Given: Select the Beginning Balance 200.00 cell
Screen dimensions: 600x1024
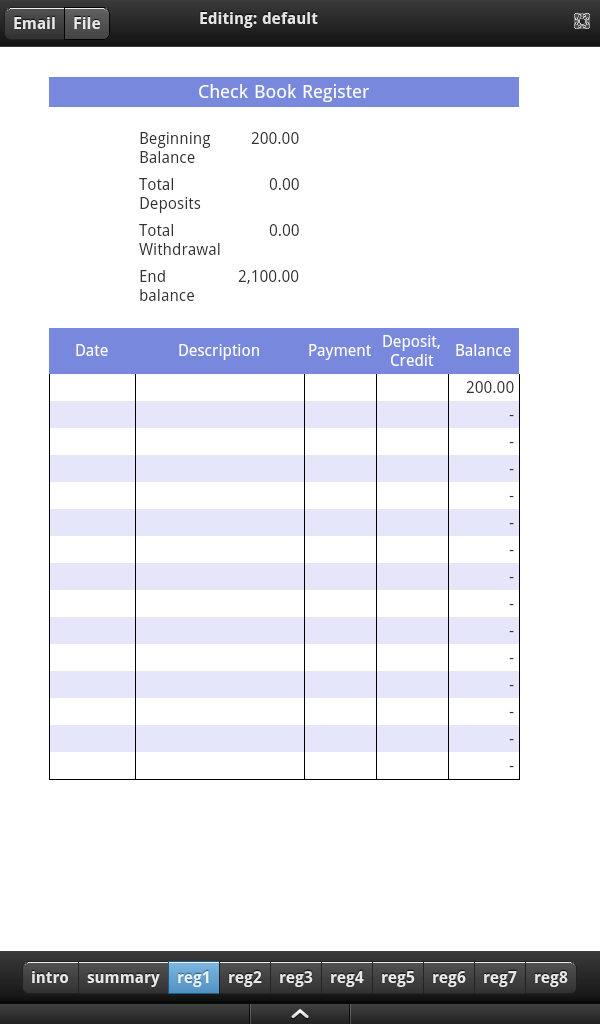Looking at the screenshot, I should pyautogui.click(x=275, y=139).
